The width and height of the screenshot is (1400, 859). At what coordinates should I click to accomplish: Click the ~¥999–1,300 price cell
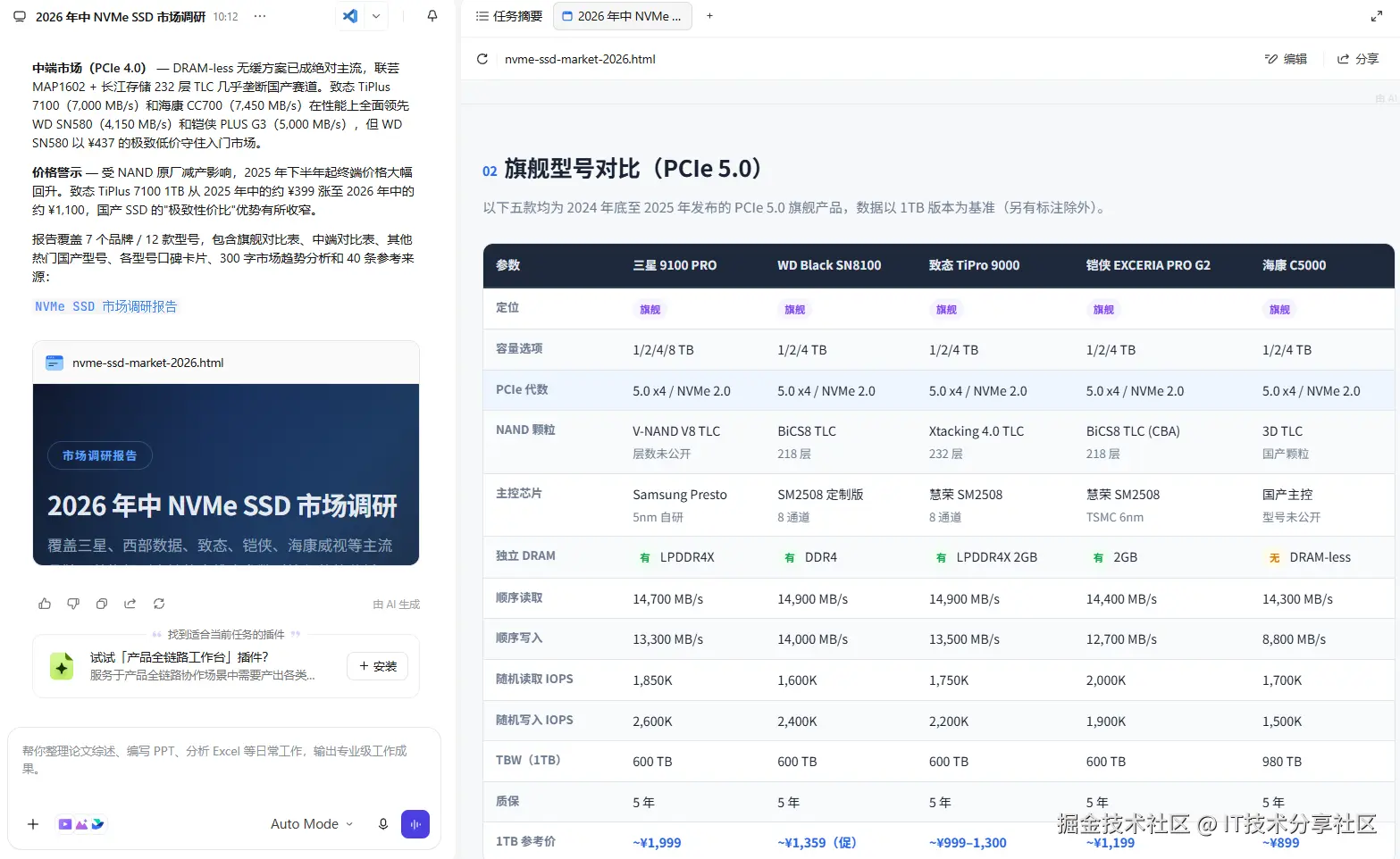[x=968, y=843]
